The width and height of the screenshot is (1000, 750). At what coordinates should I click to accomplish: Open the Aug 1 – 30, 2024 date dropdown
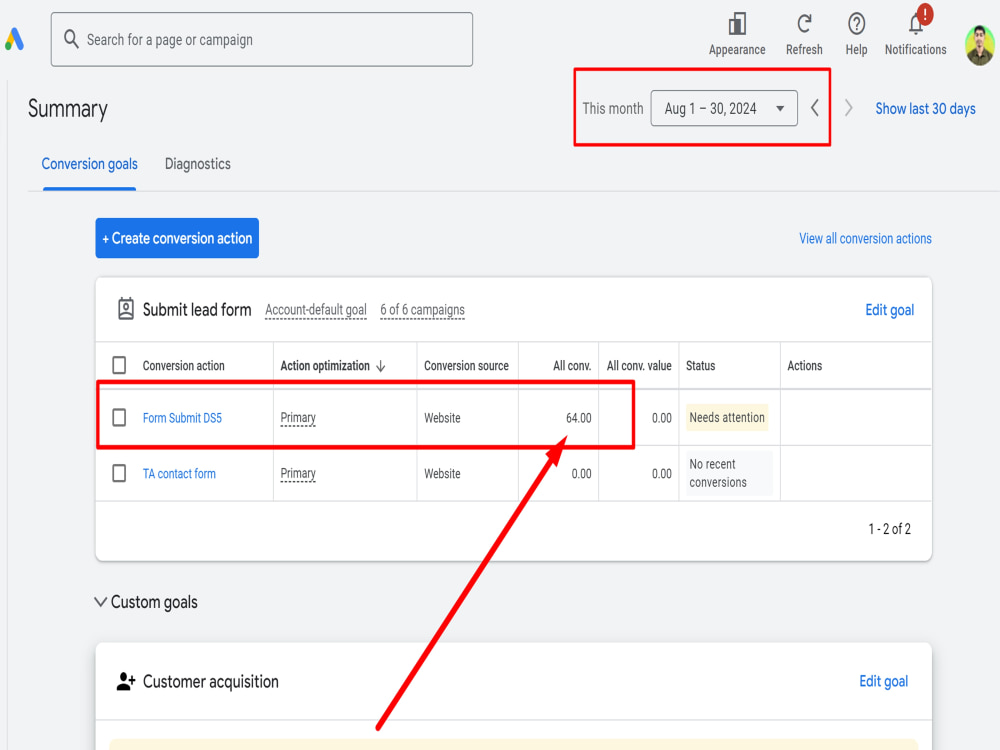[x=724, y=108]
